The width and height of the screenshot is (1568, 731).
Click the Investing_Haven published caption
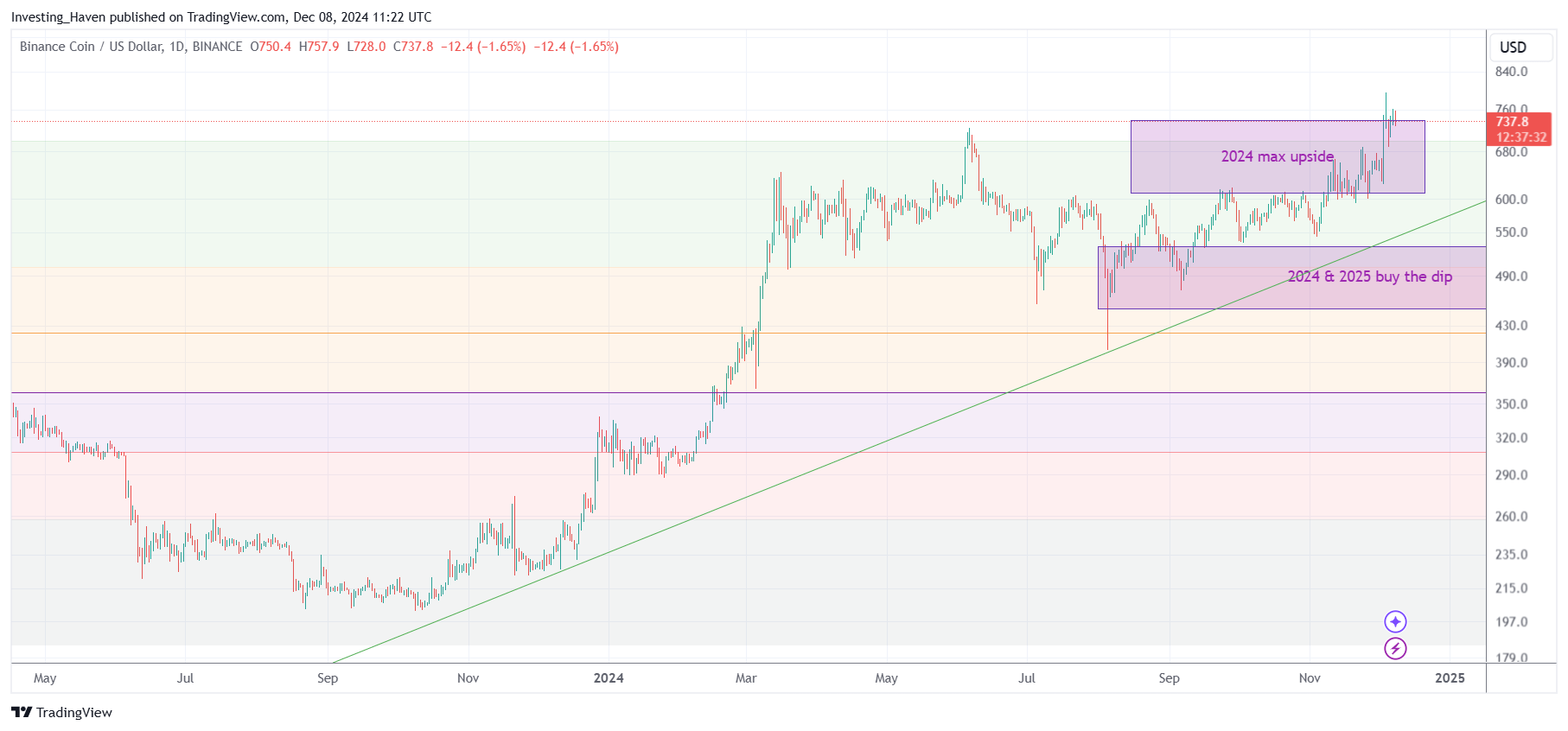pos(221,17)
